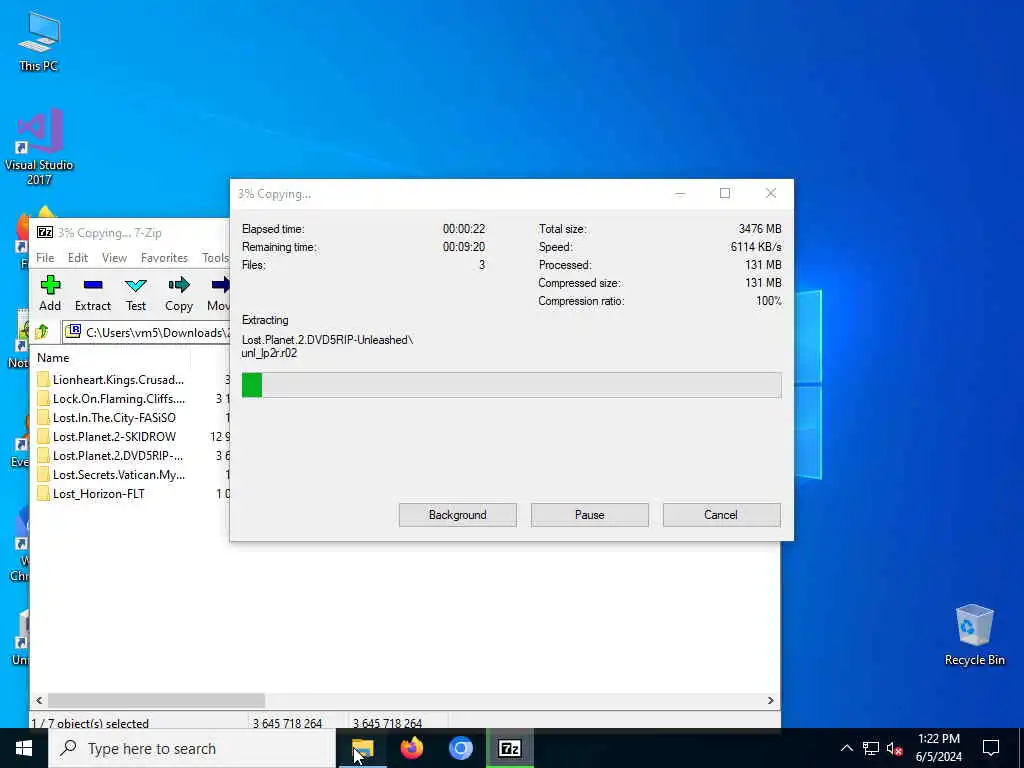
Task: Launch Chrome from the taskbar
Action: coord(460,748)
